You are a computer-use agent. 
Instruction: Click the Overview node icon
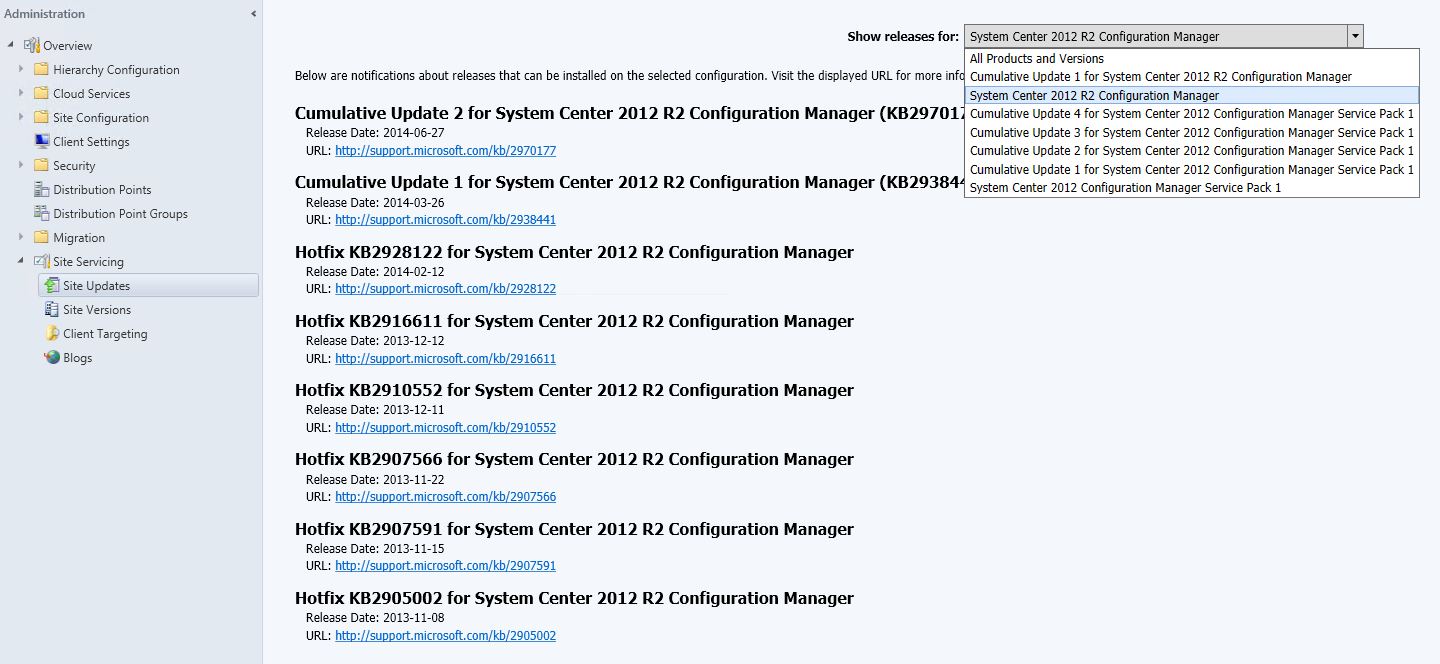click(32, 45)
